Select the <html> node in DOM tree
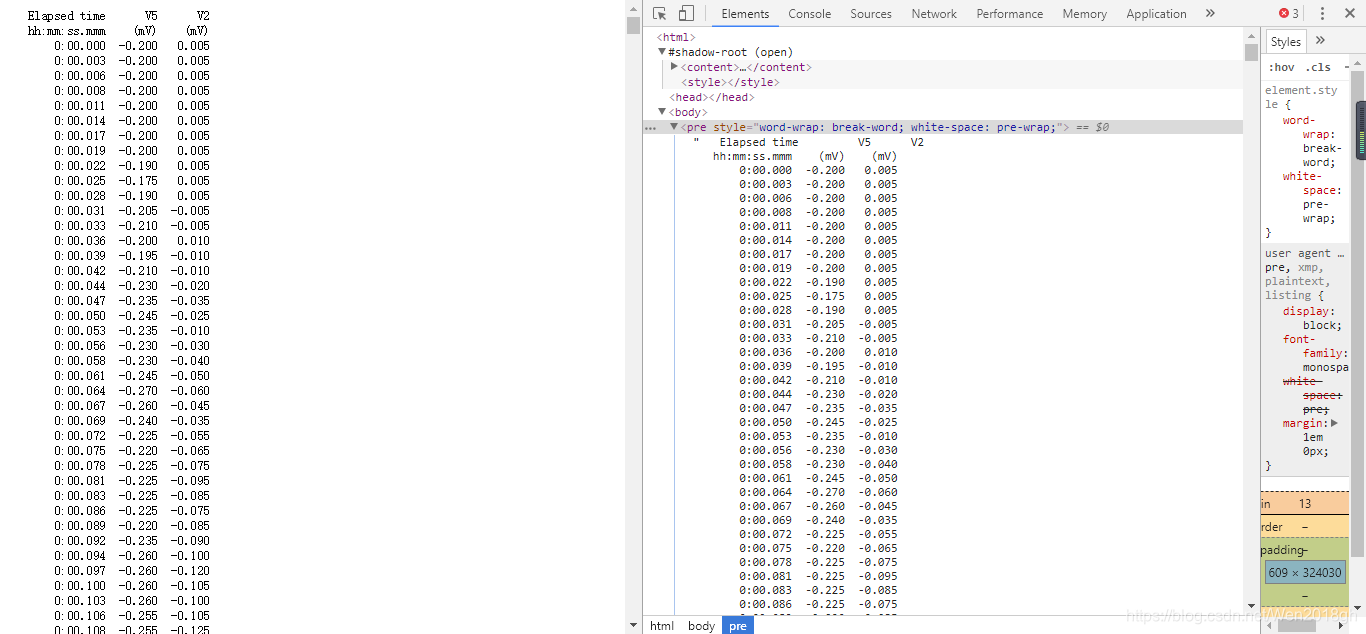Viewport: 1366px width, 634px height. [676, 37]
